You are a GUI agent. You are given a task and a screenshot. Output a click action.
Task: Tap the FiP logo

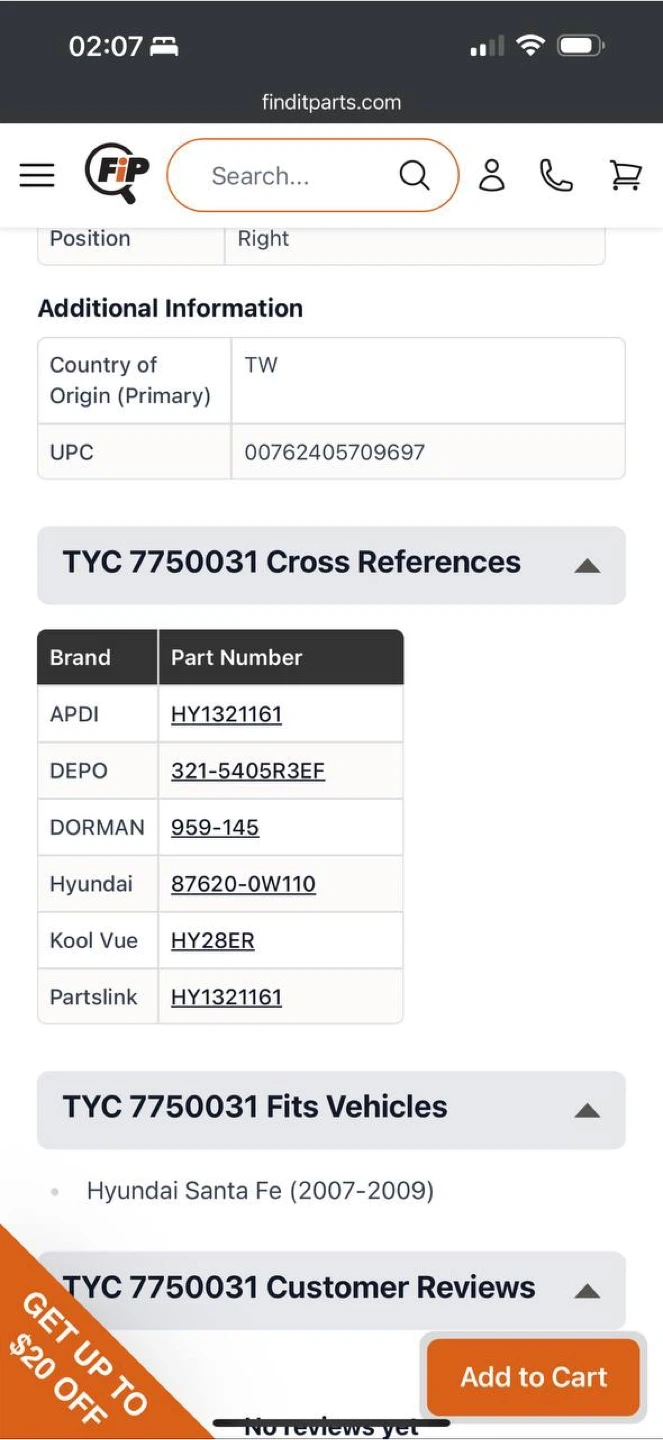tap(116, 174)
